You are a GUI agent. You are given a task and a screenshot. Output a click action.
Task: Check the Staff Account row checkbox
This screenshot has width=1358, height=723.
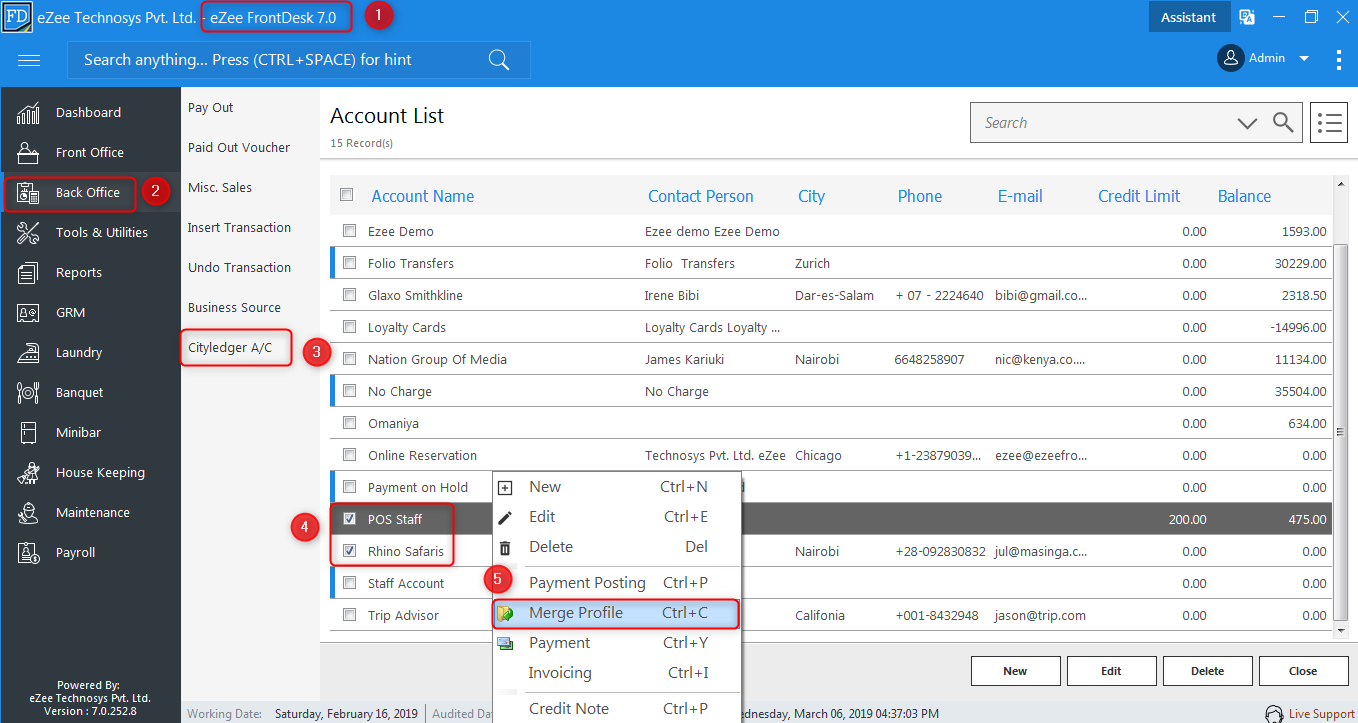click(x=349, y=583)
